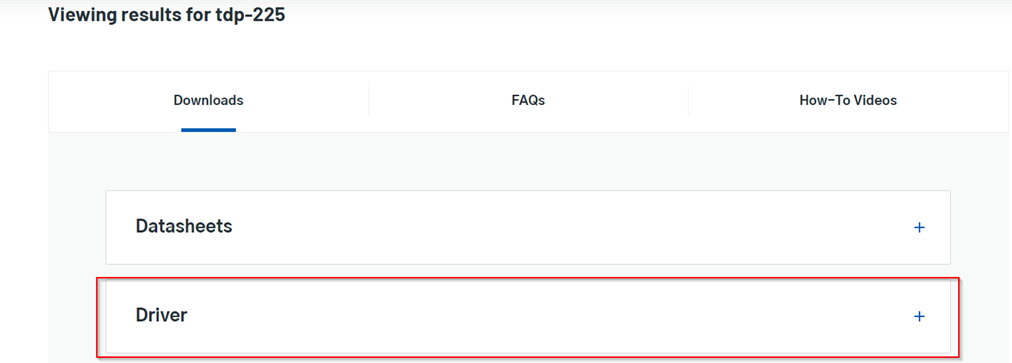
Task: Click the Driver heading text
Action: (x=161, y=315)
